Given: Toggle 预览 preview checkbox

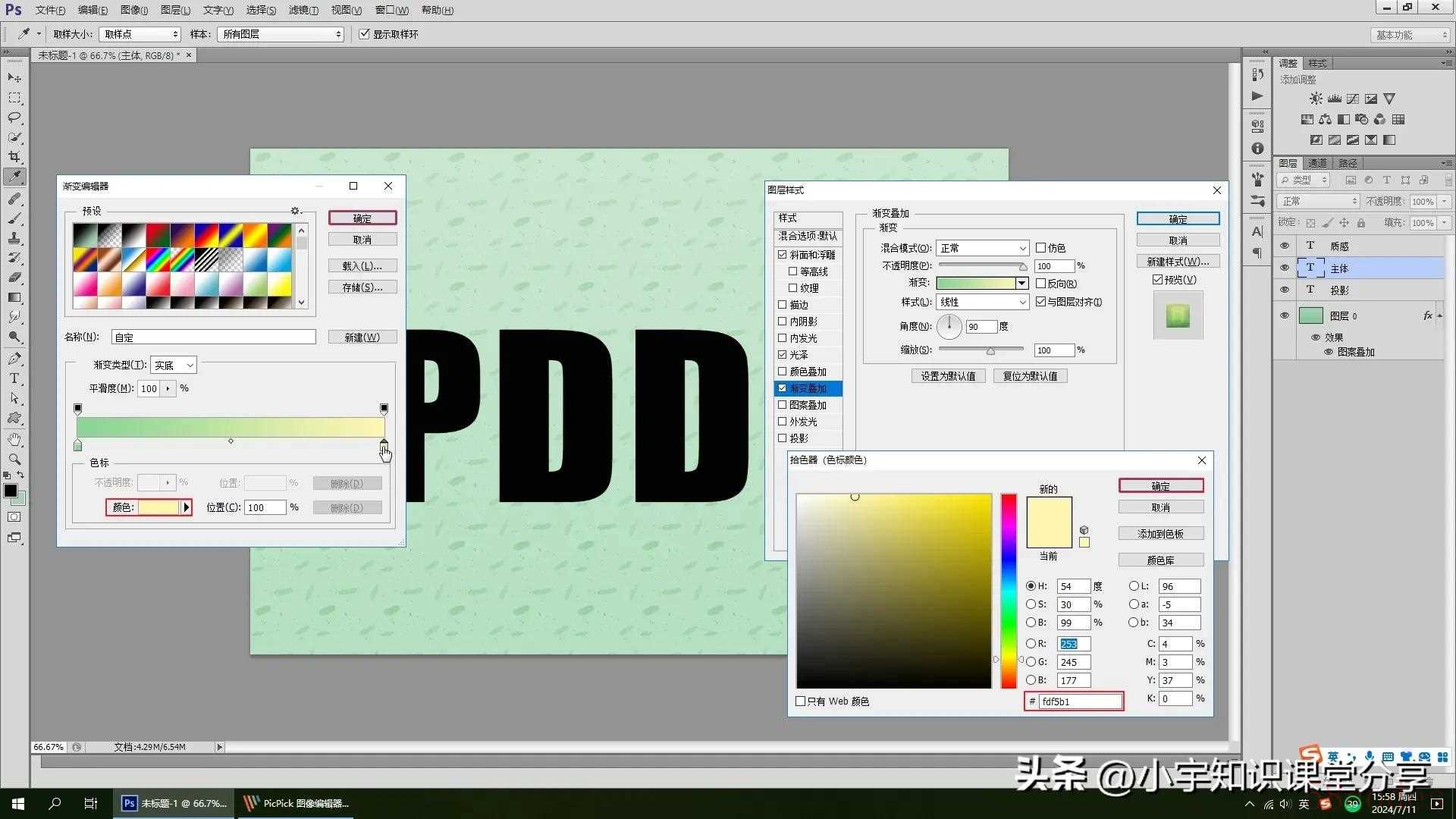Looking at the screenshot, I should [x=1157, y=280].
